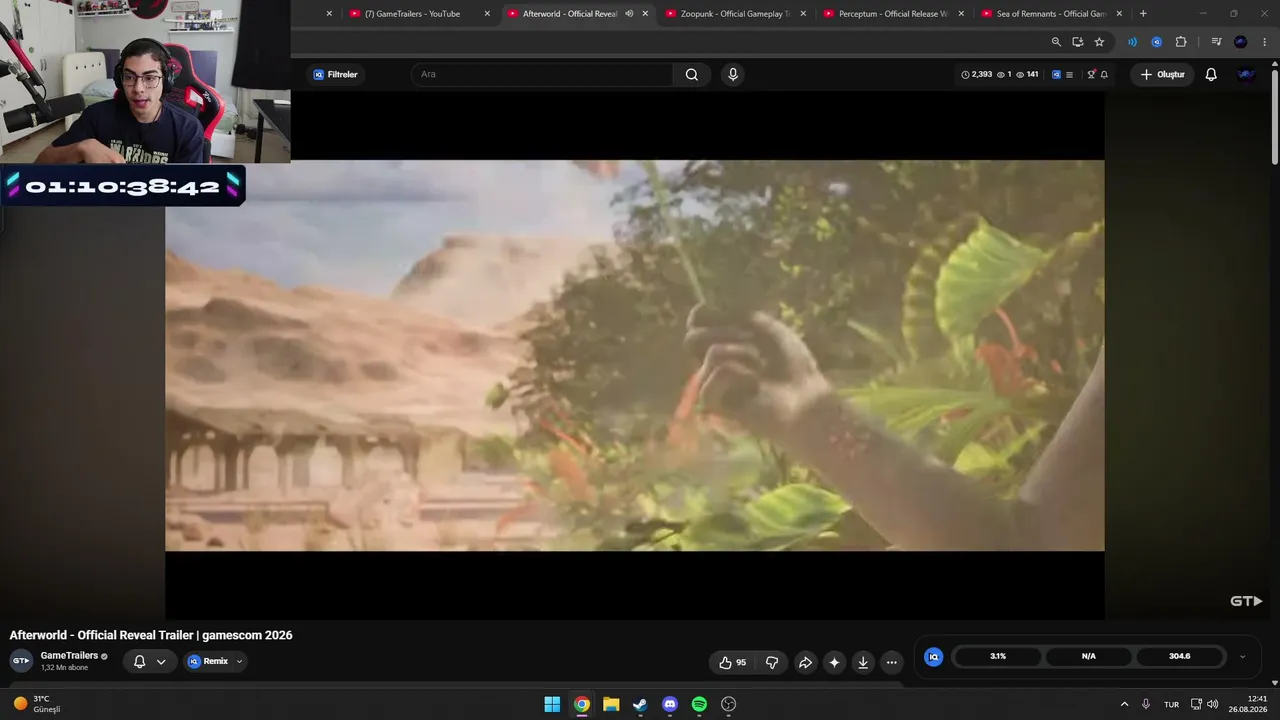Click the vidIQ logo in the header stats bar
Image resolution: width=1280 pixels, height=720 pixels.
coord(1056,74)
